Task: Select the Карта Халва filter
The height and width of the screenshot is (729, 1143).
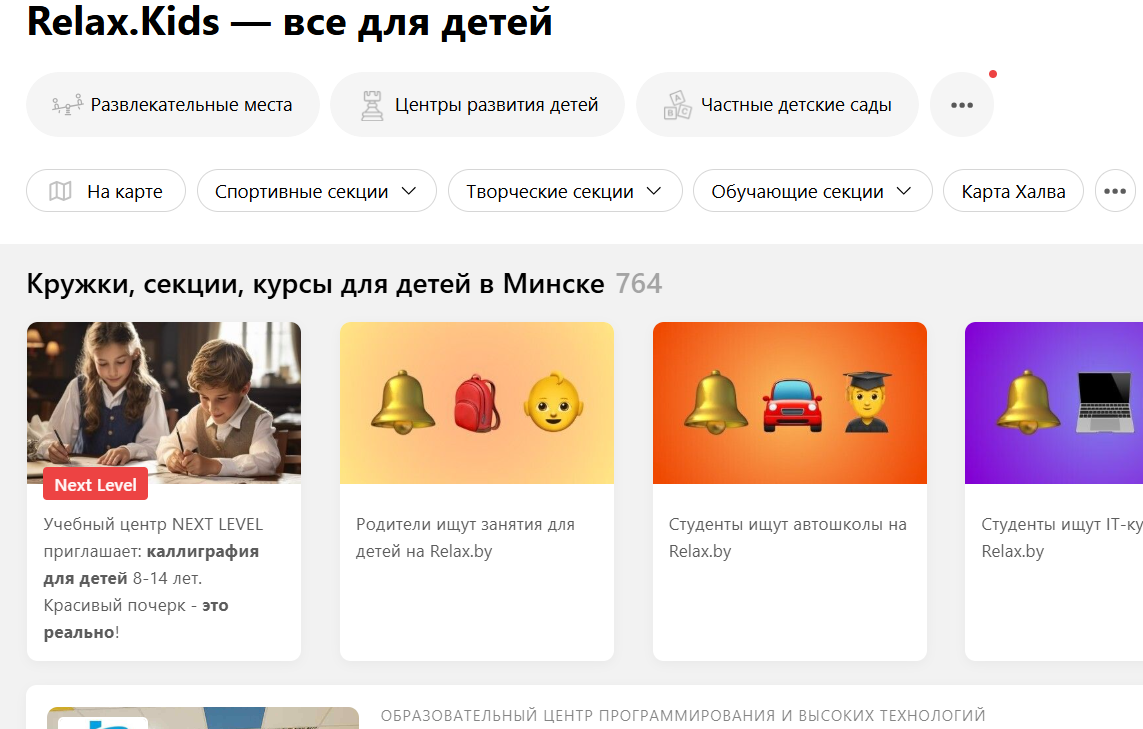Action: pos(1013,191)
